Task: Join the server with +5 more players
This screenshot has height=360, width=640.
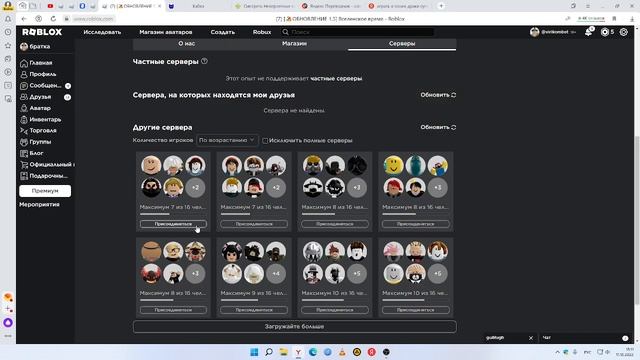Action: click(x=335, y=310)
